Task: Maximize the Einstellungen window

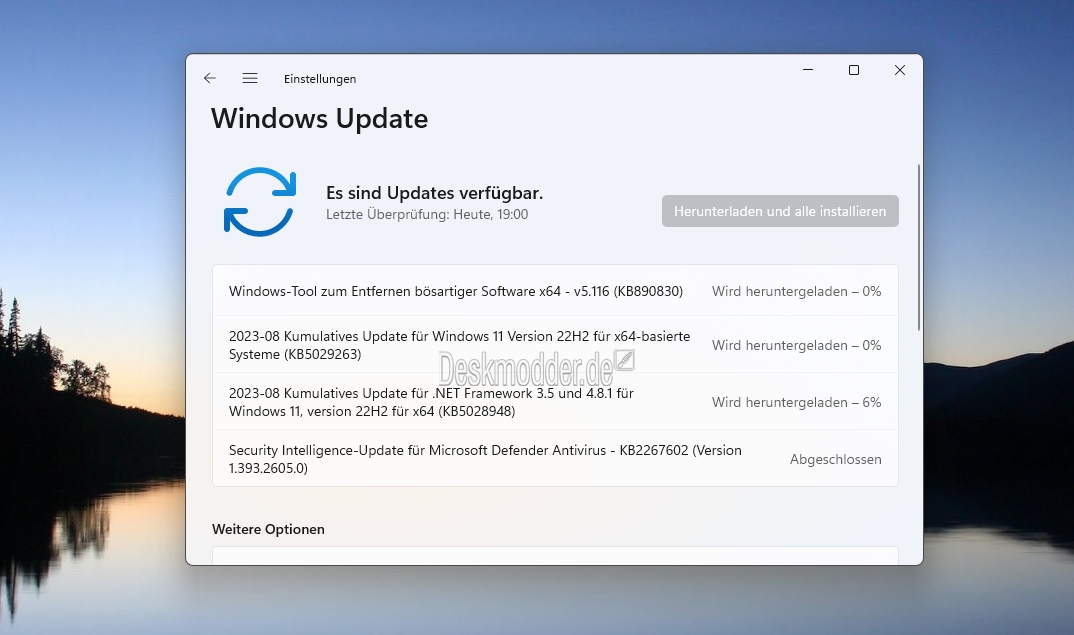Action: click(x=853, y=70)
